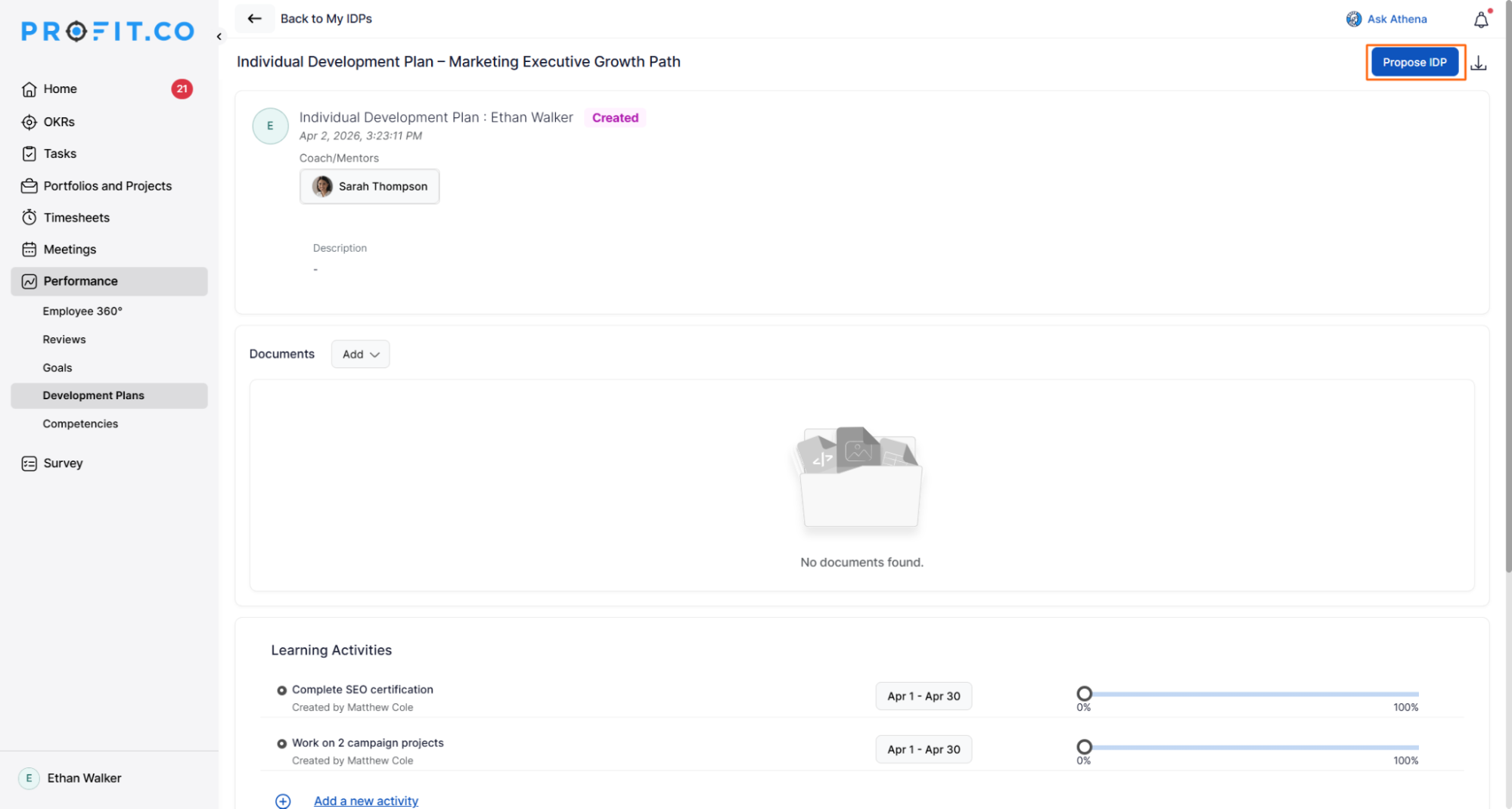
Task: Collapse the left sidebar panel
Action: [219, 36]
